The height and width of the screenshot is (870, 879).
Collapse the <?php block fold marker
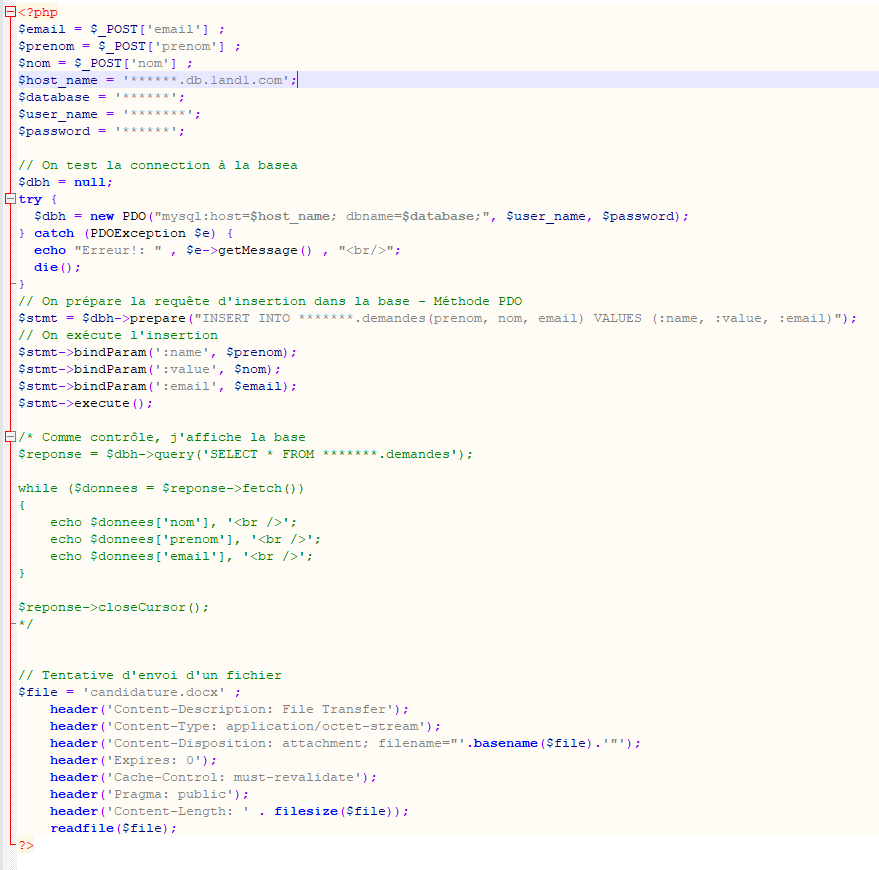coord(10,12)
